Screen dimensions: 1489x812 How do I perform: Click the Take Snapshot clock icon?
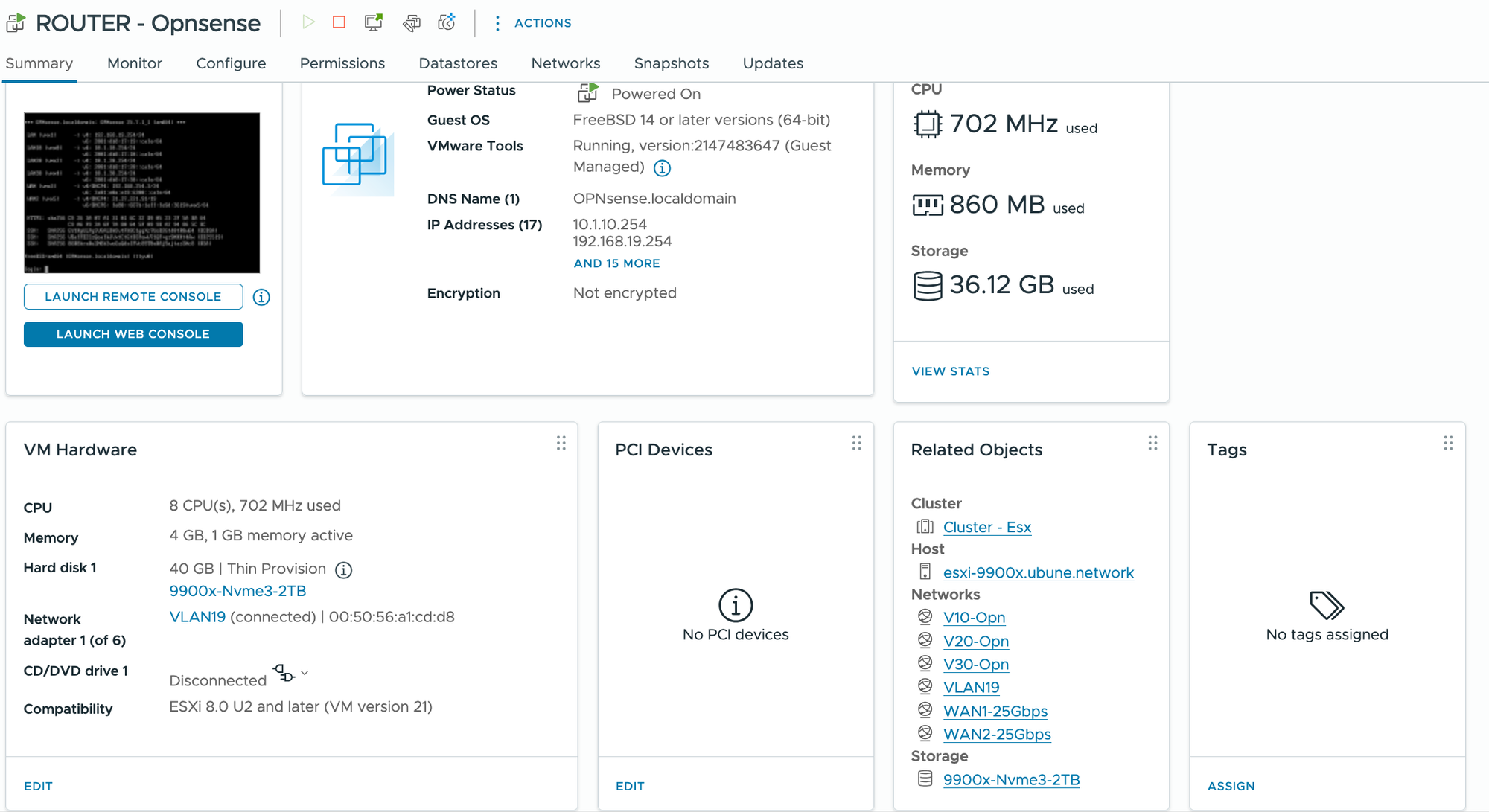(447, 22)
